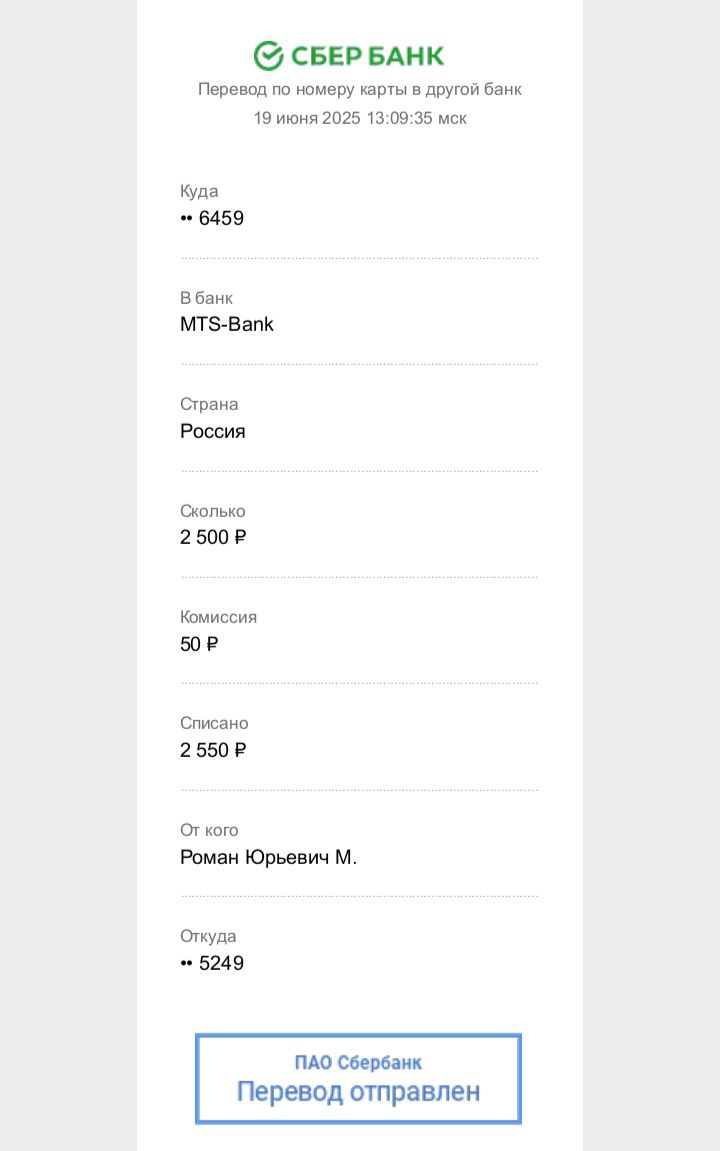Click the В банк label
Screen dimensions: 720x1151
[206, 298]
